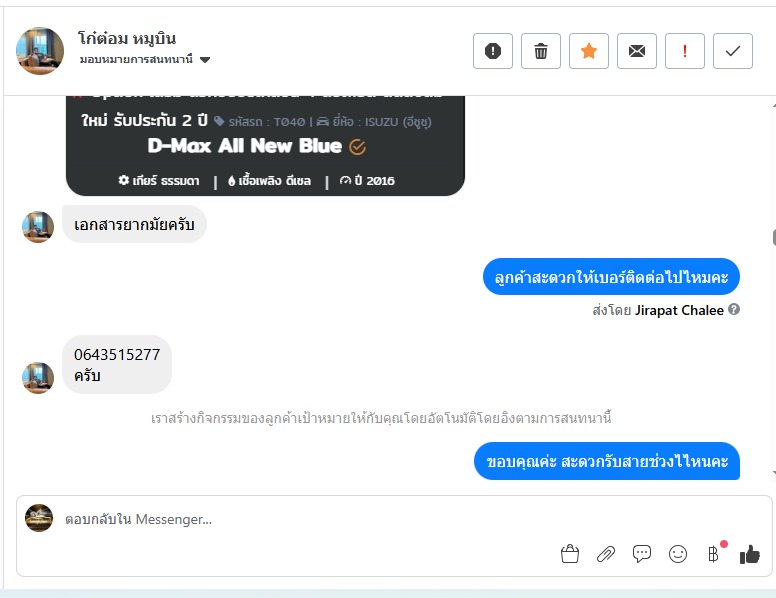Click the help icon beside Jirapat Chalee

pyautogui.click(x=734, y=309)
